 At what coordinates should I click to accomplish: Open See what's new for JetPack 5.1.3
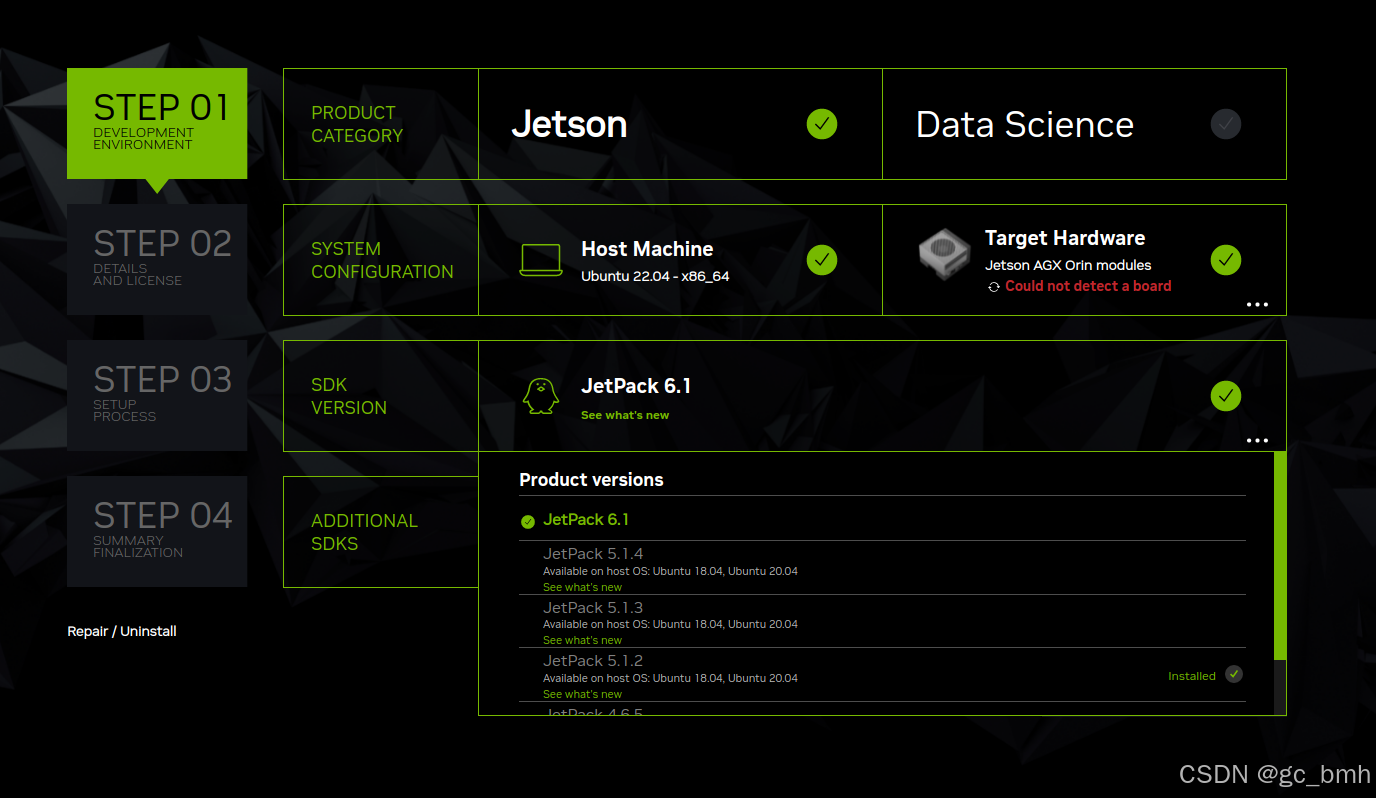(x=582, y=640)
